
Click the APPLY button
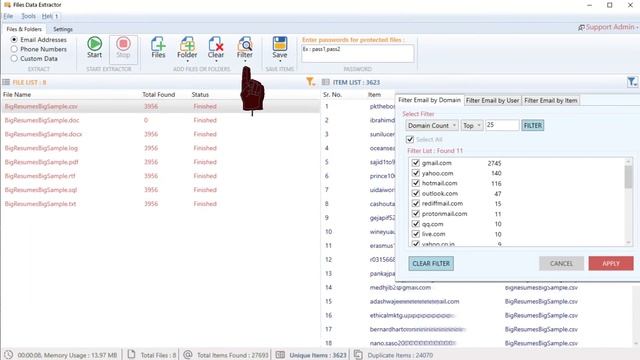coord(611,263)
